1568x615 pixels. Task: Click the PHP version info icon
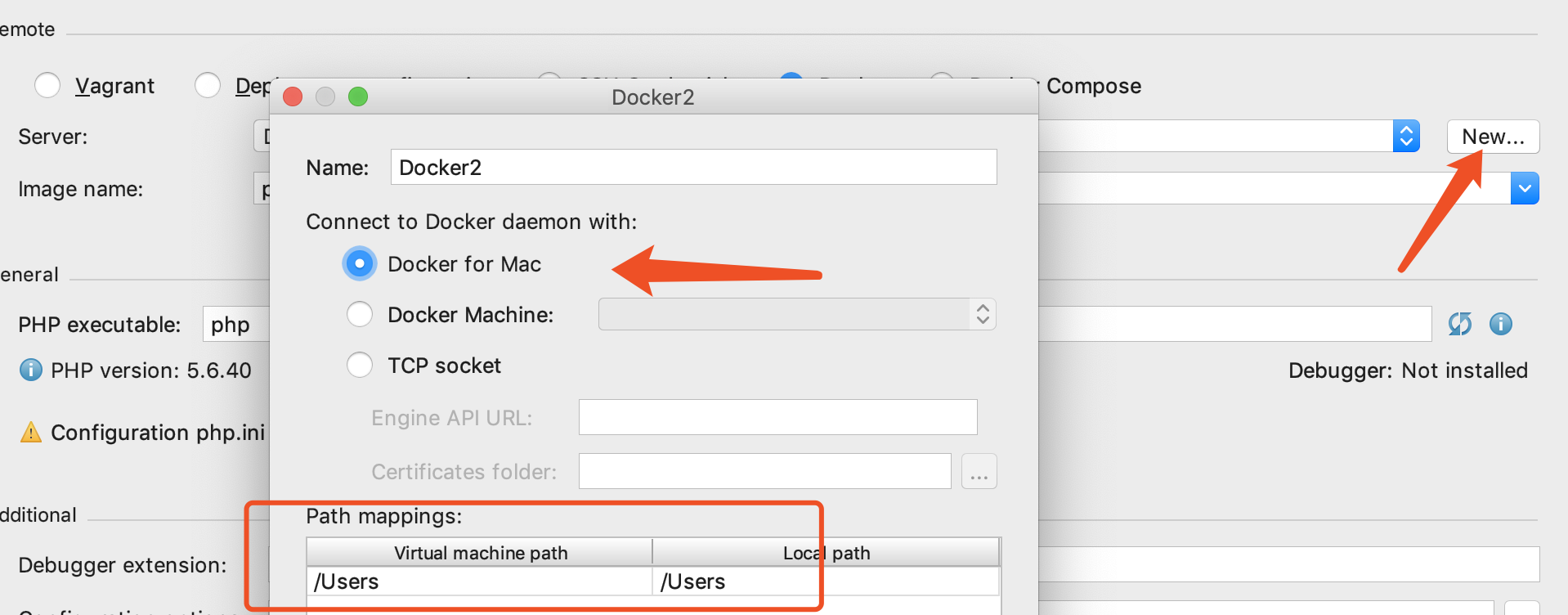tap(31, 370)
